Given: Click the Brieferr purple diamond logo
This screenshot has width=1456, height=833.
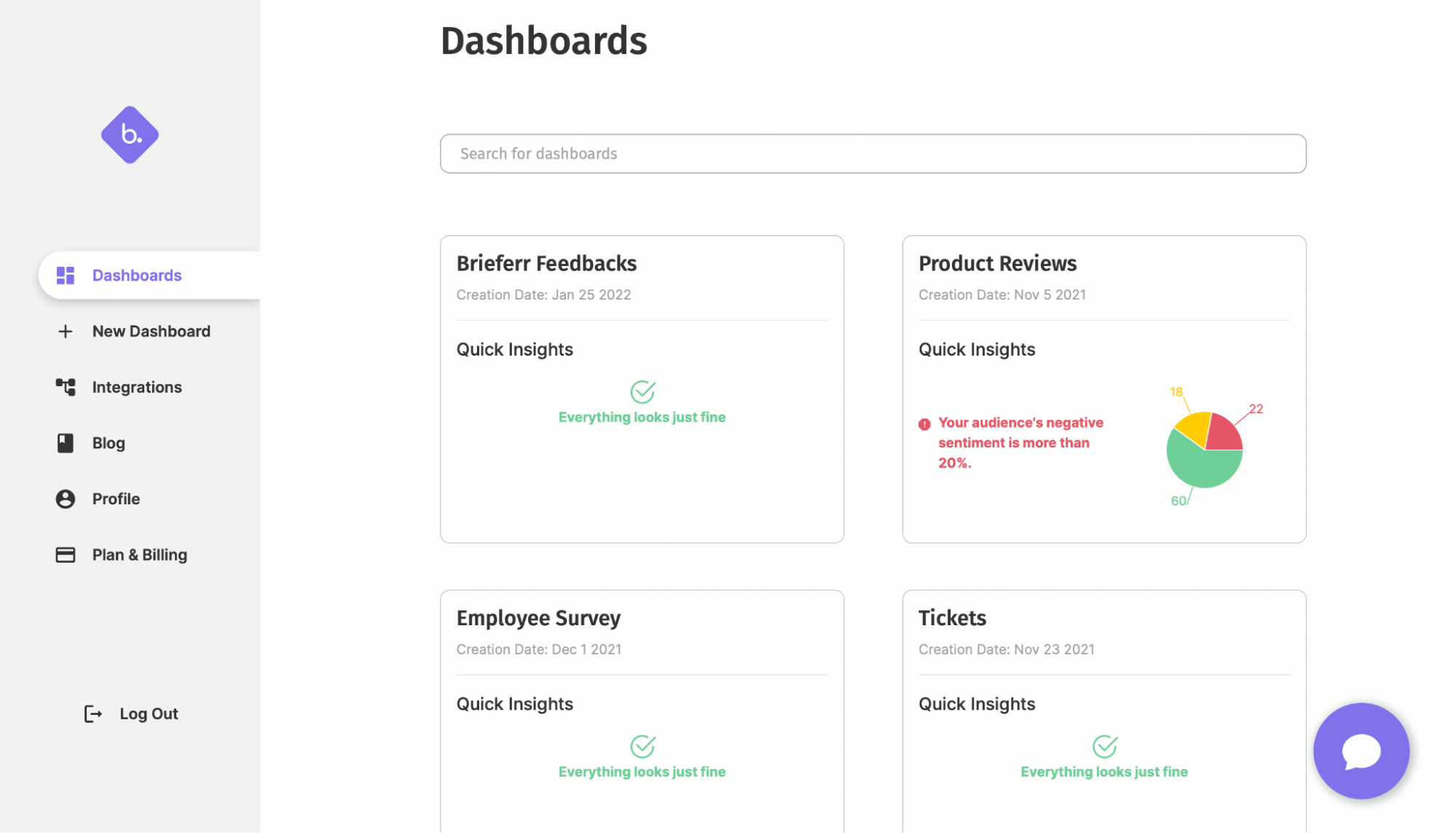Looking at the screenshot, I should (x=130, y=135).
